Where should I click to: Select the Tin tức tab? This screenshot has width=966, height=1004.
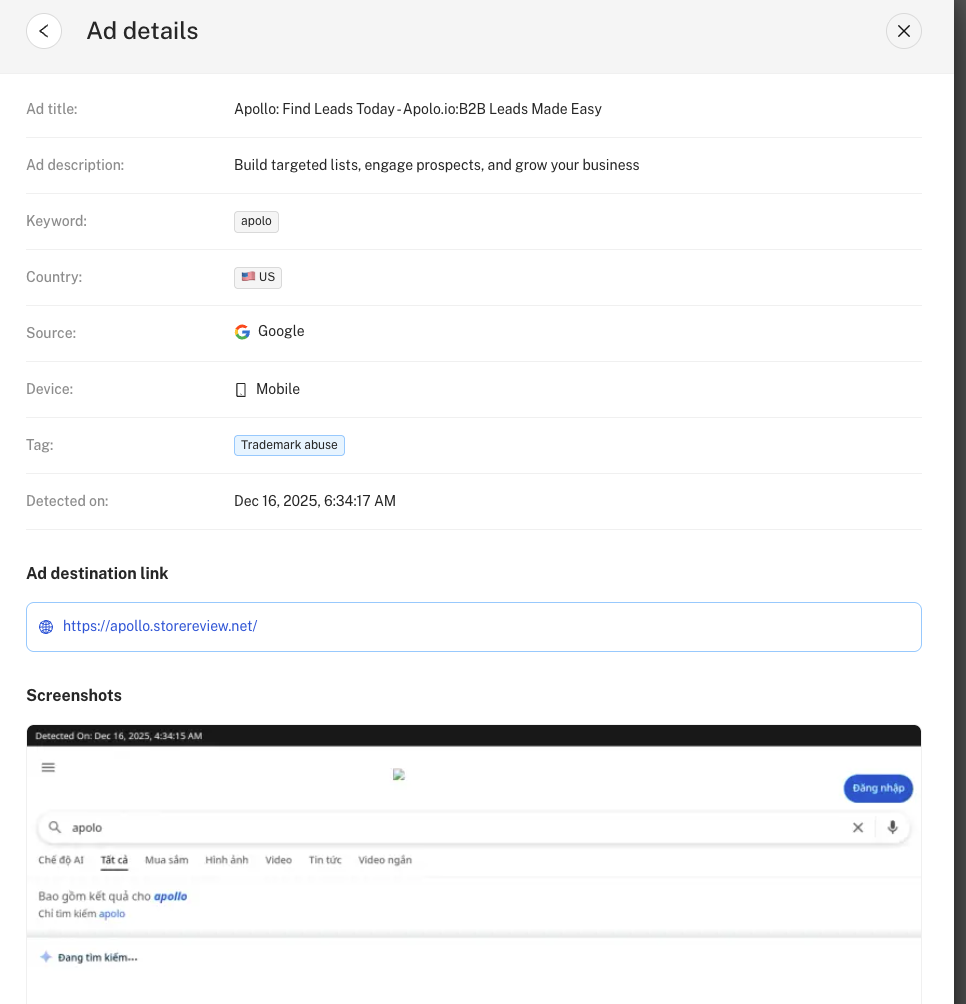coord(325,860)
